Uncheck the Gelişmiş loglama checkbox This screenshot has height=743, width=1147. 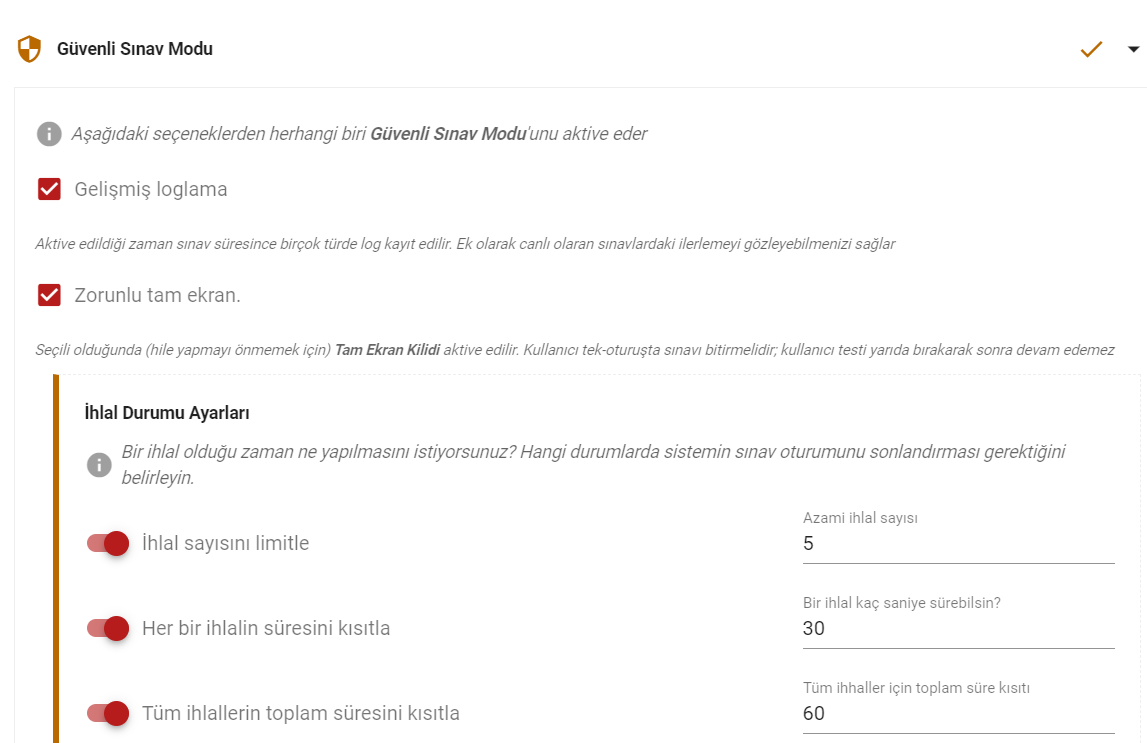(x=49, y=189)
